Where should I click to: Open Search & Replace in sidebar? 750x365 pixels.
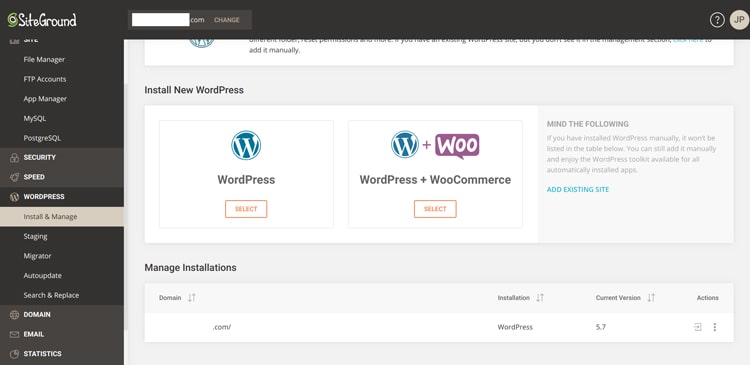point(51,295)
